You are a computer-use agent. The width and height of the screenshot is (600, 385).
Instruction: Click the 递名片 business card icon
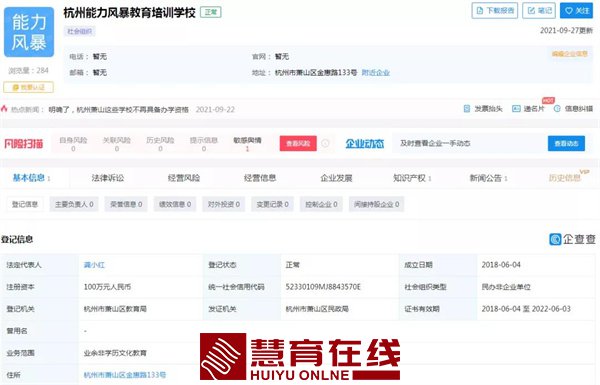[x=516, y=109]
